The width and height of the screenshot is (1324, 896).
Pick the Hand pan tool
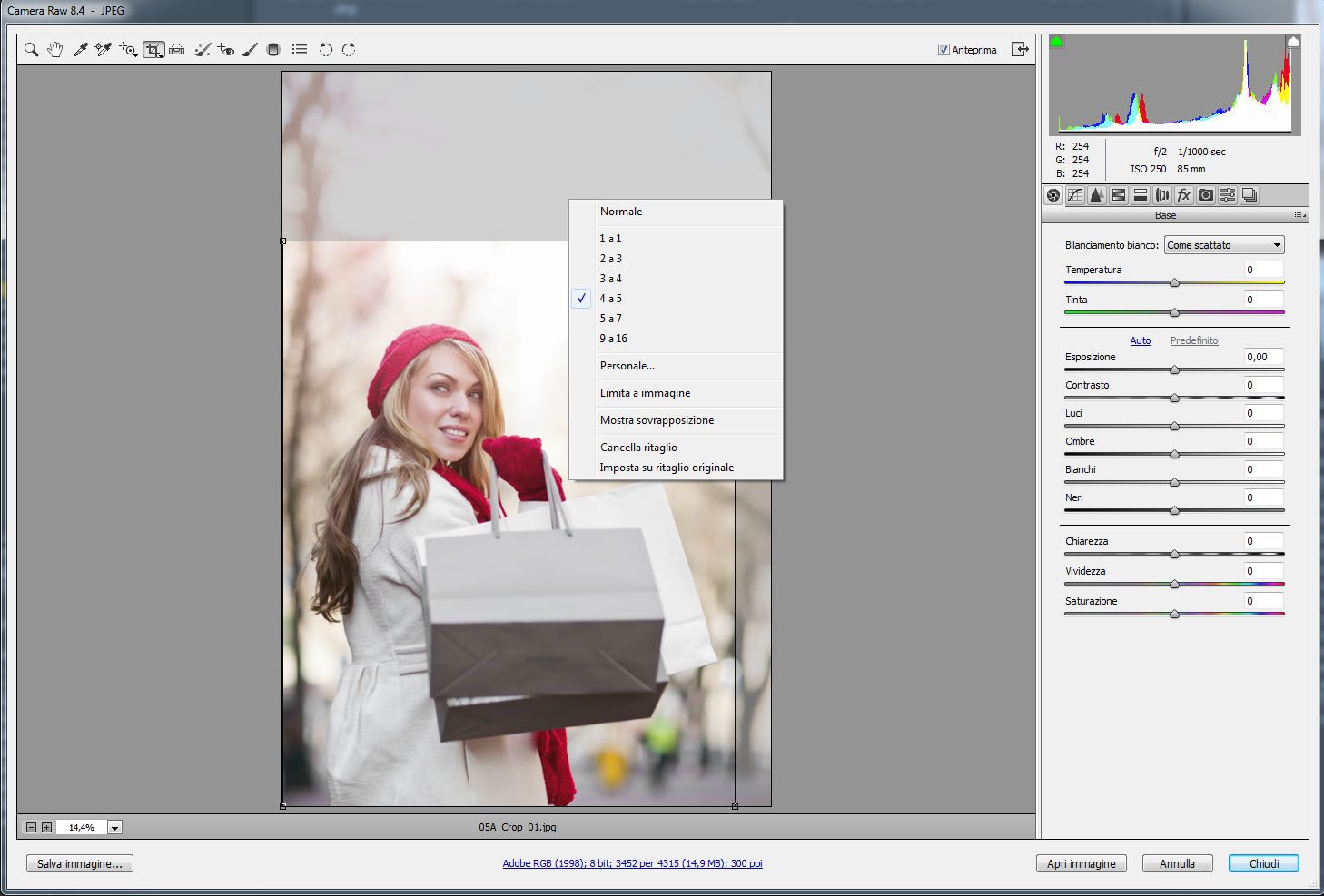(x=55, y=50)
